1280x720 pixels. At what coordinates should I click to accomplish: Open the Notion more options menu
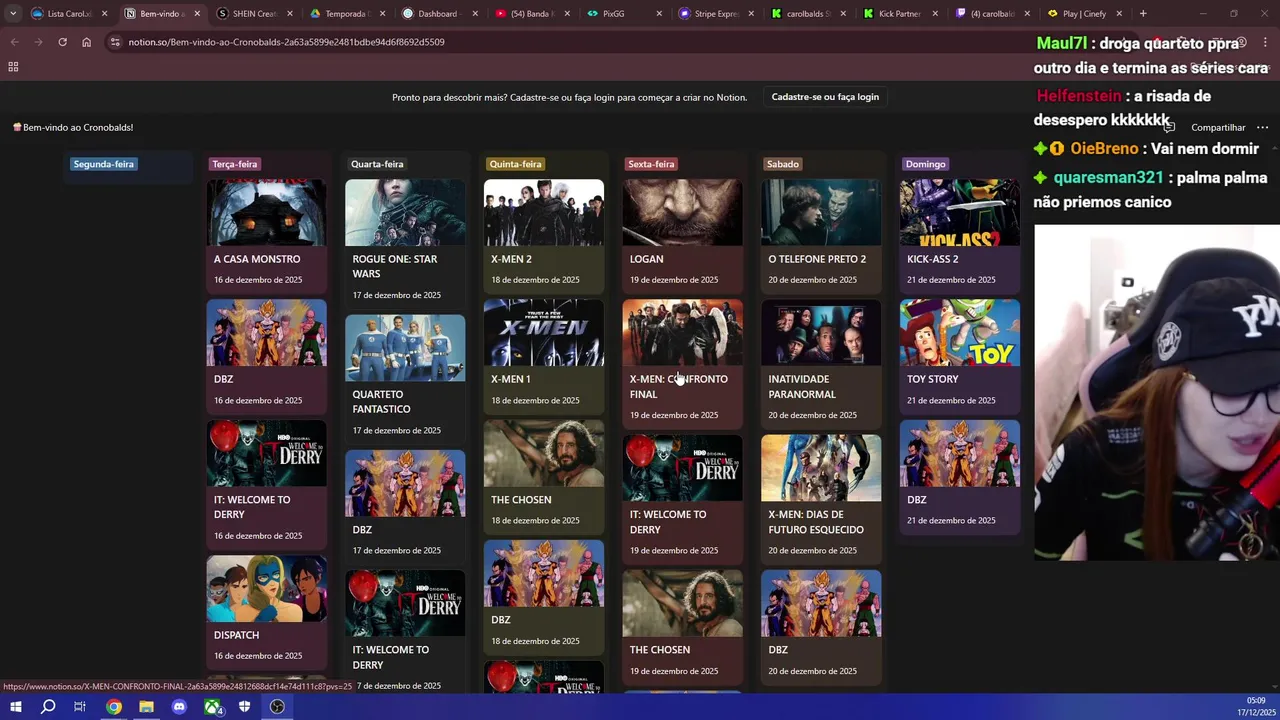[x=1262, y=127]
